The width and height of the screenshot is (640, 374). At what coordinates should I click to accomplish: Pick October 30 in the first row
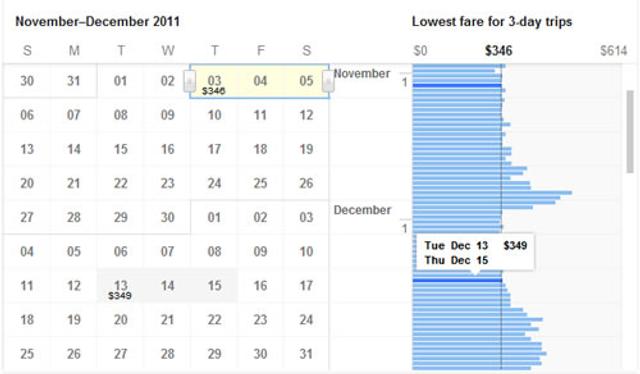[27, 81]
